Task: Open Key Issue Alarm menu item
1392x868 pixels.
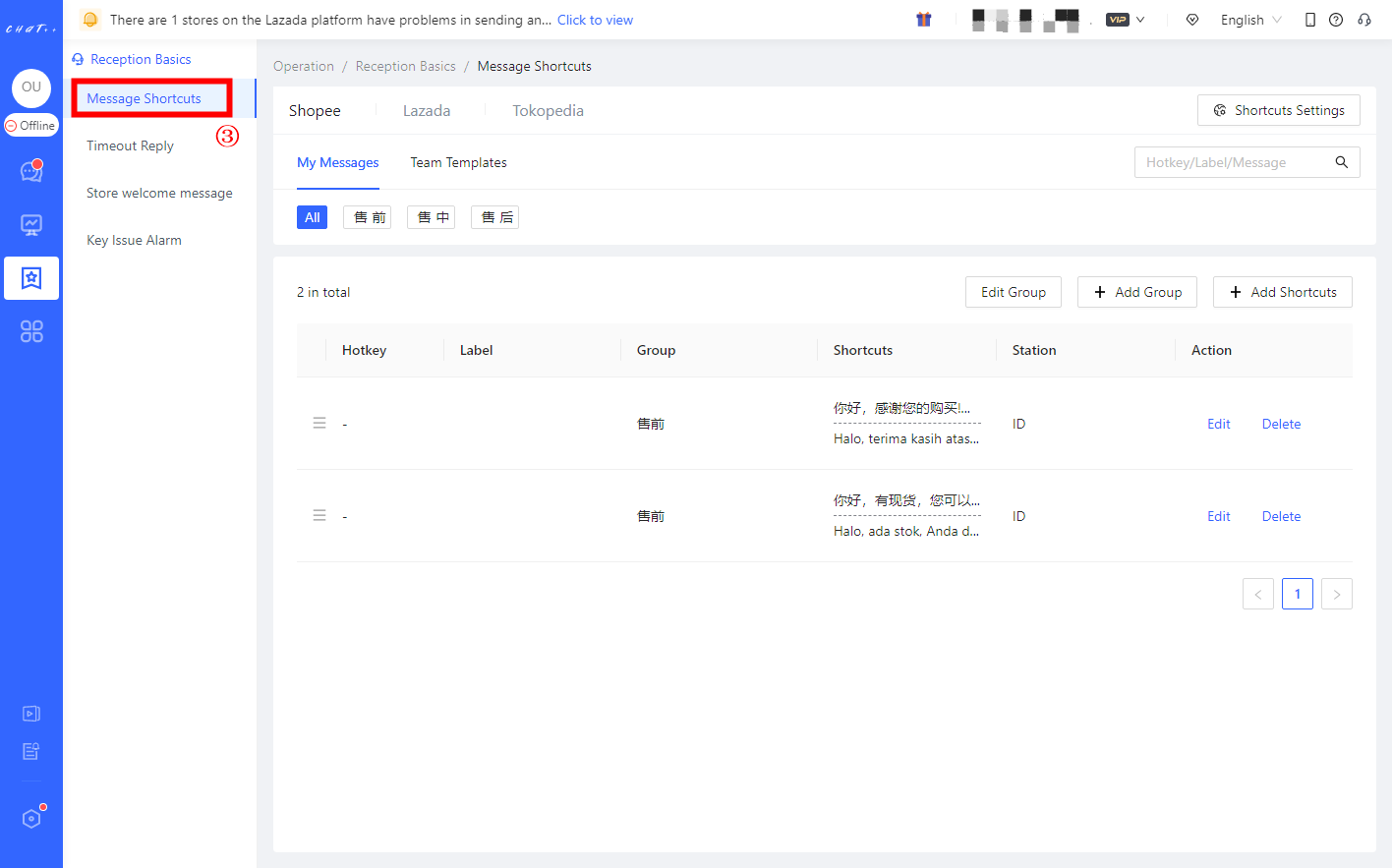Action: pos(134,240)
